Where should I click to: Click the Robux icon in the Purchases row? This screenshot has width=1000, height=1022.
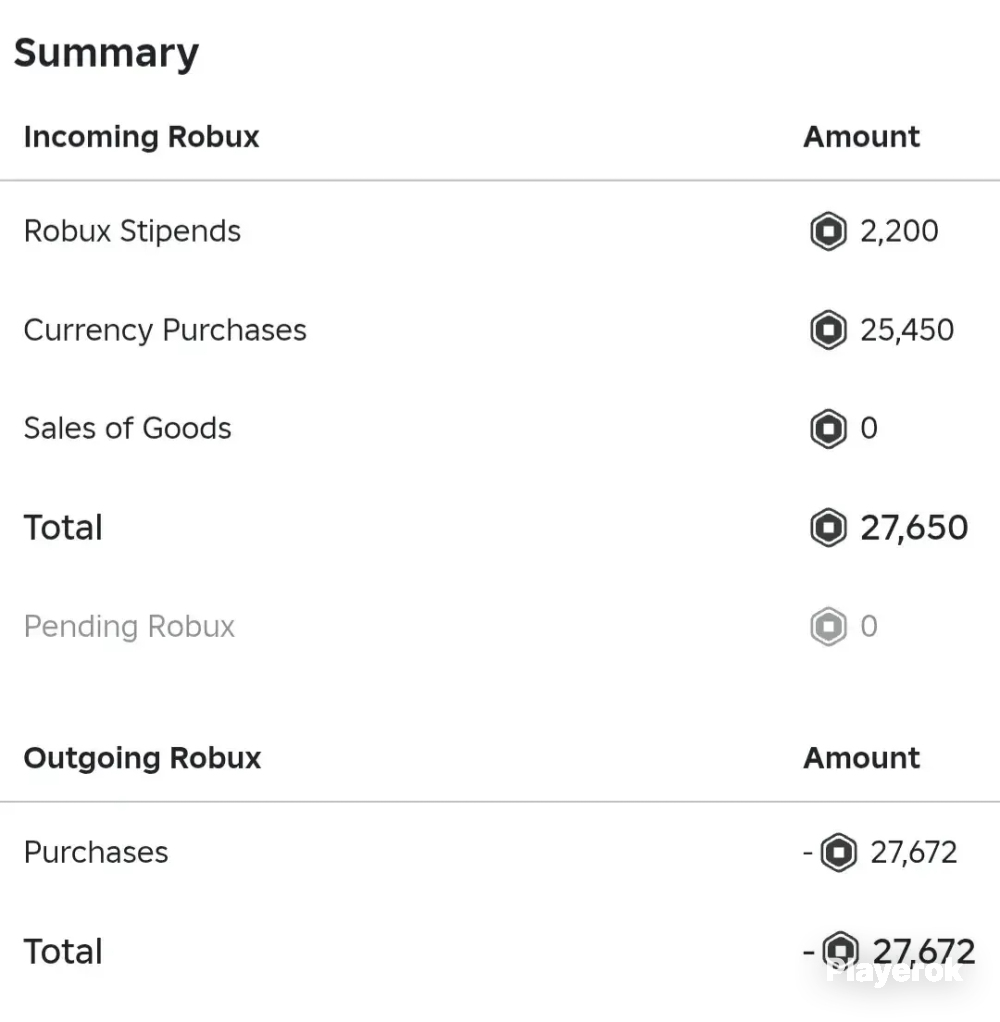838,852
